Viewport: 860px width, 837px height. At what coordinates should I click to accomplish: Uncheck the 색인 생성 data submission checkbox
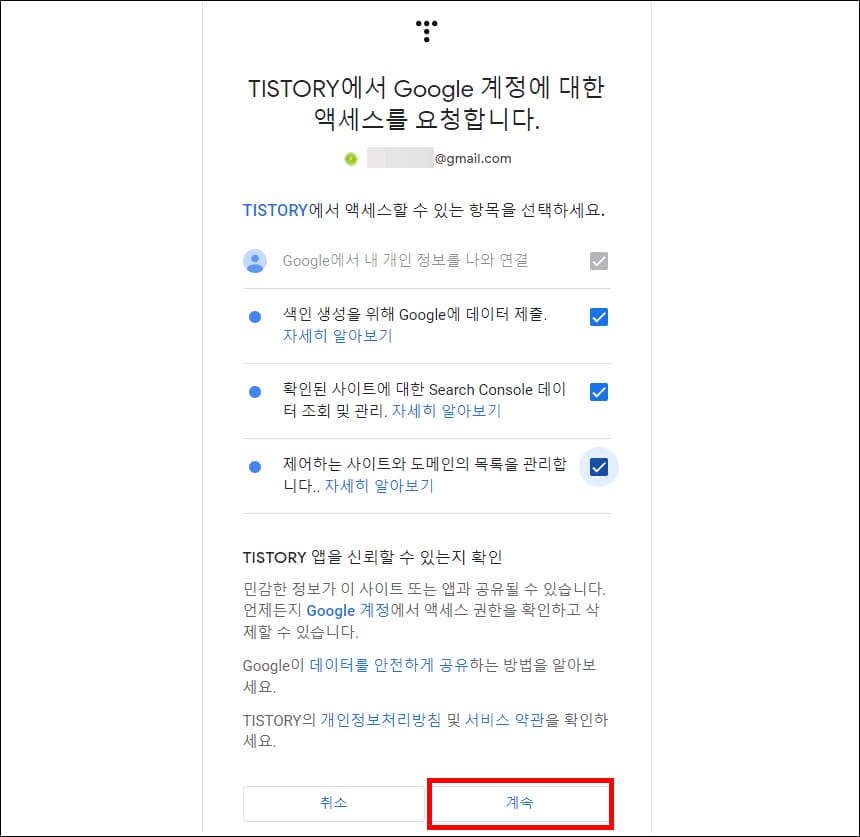click(x=598, y=316)
